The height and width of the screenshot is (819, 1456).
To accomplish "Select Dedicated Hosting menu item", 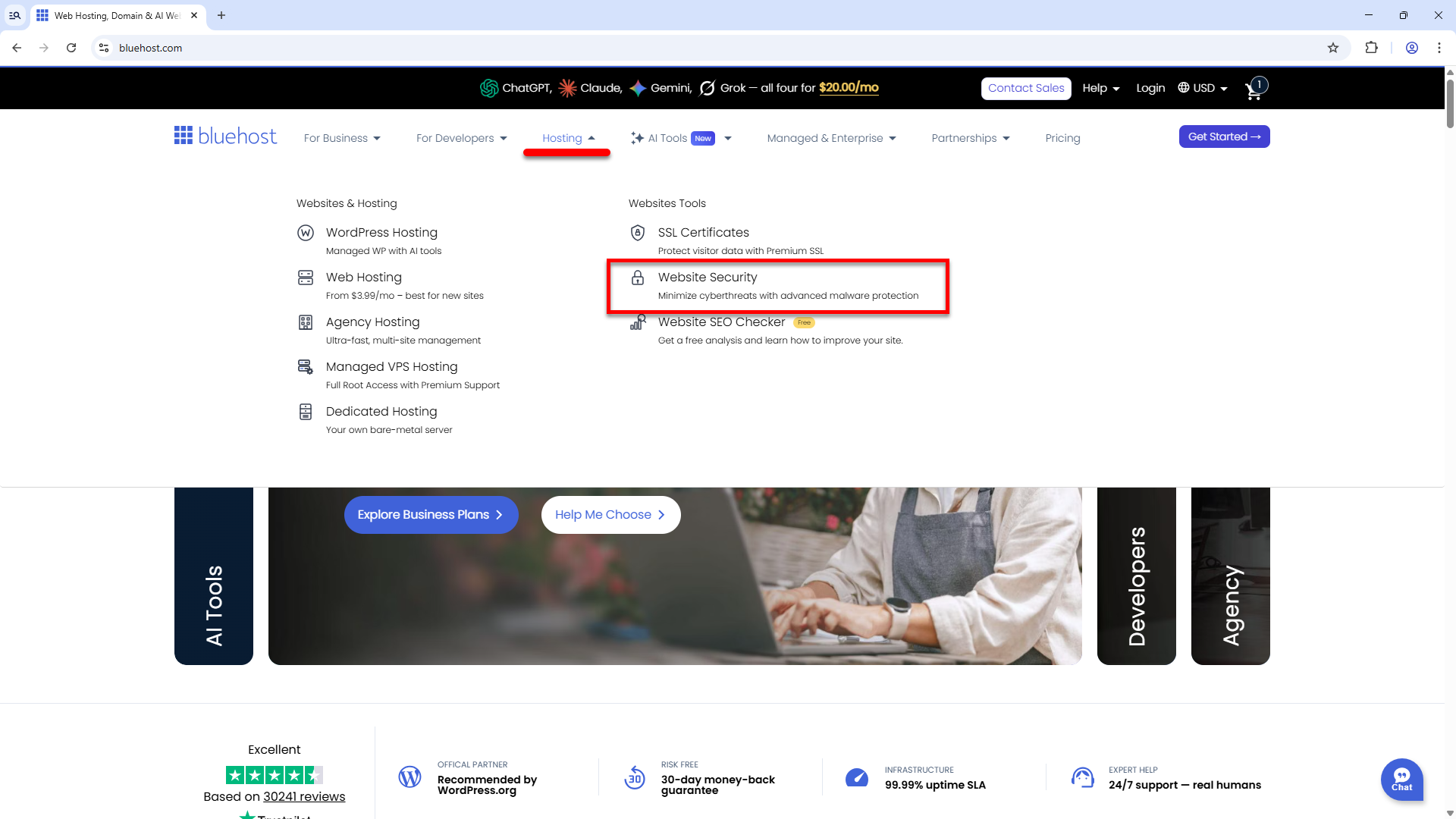I will [x=381, y=412].
